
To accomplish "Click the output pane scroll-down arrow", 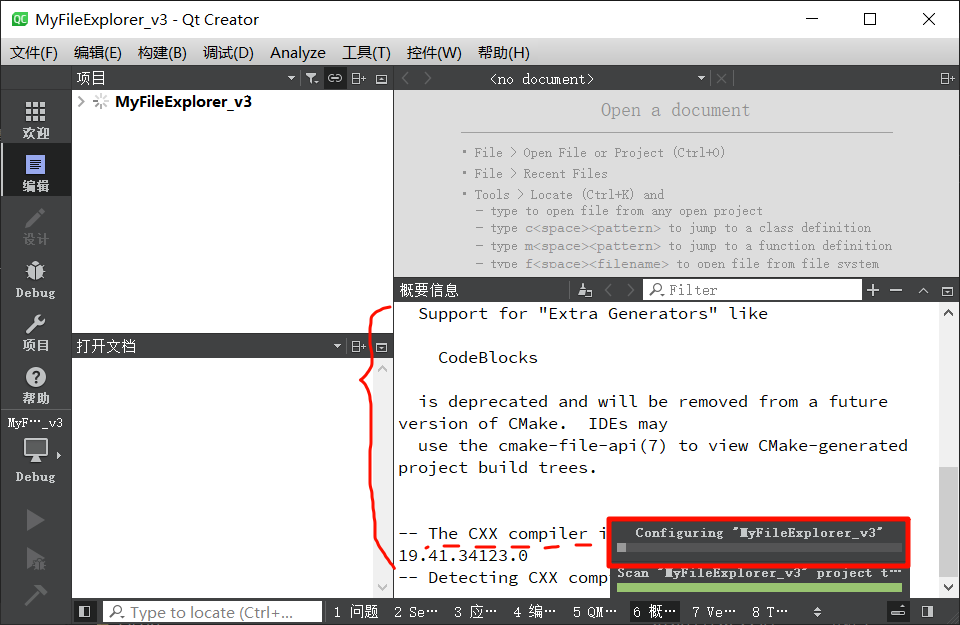I will tap(948, 586).
